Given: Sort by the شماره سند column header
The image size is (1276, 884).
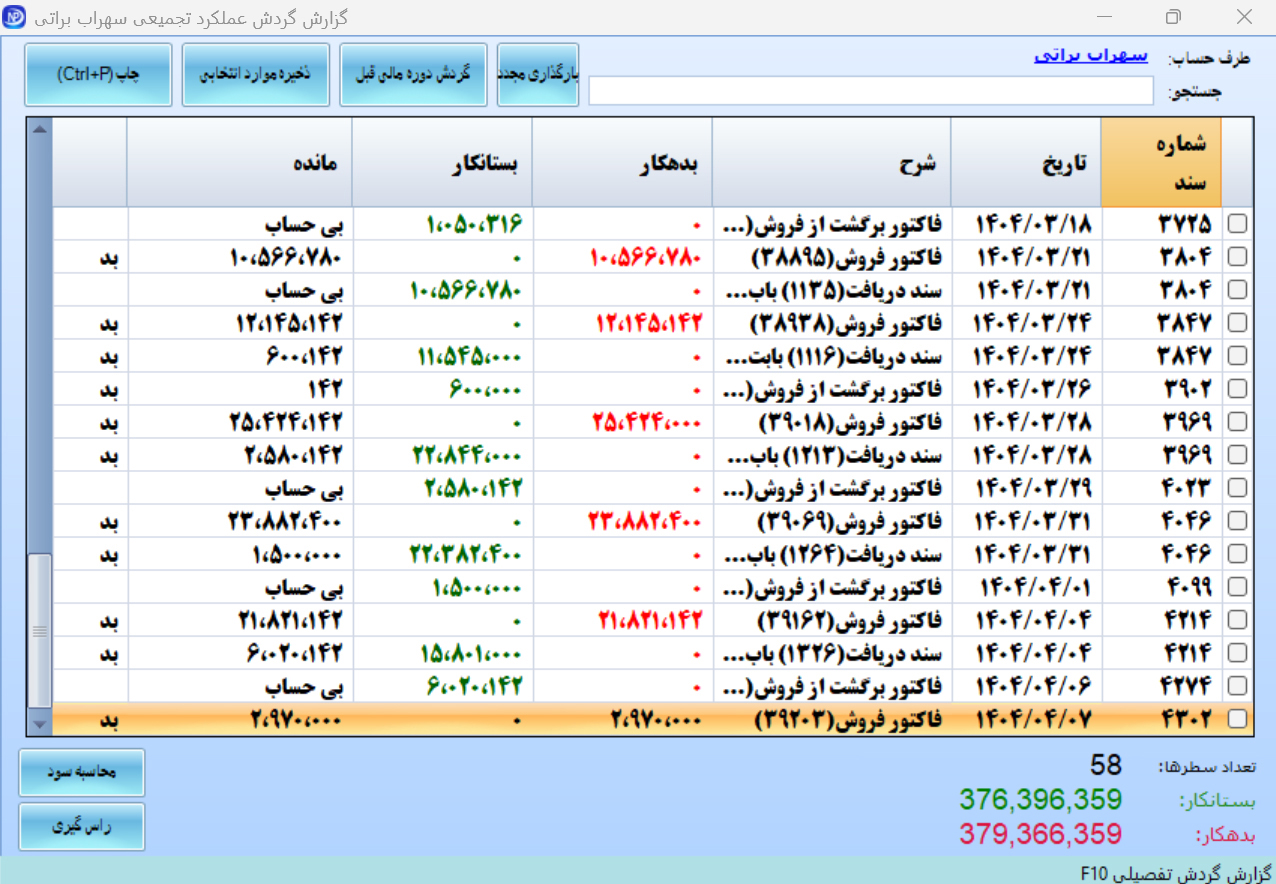Looking at the screenshot, I should click(x=1161, y=162).
